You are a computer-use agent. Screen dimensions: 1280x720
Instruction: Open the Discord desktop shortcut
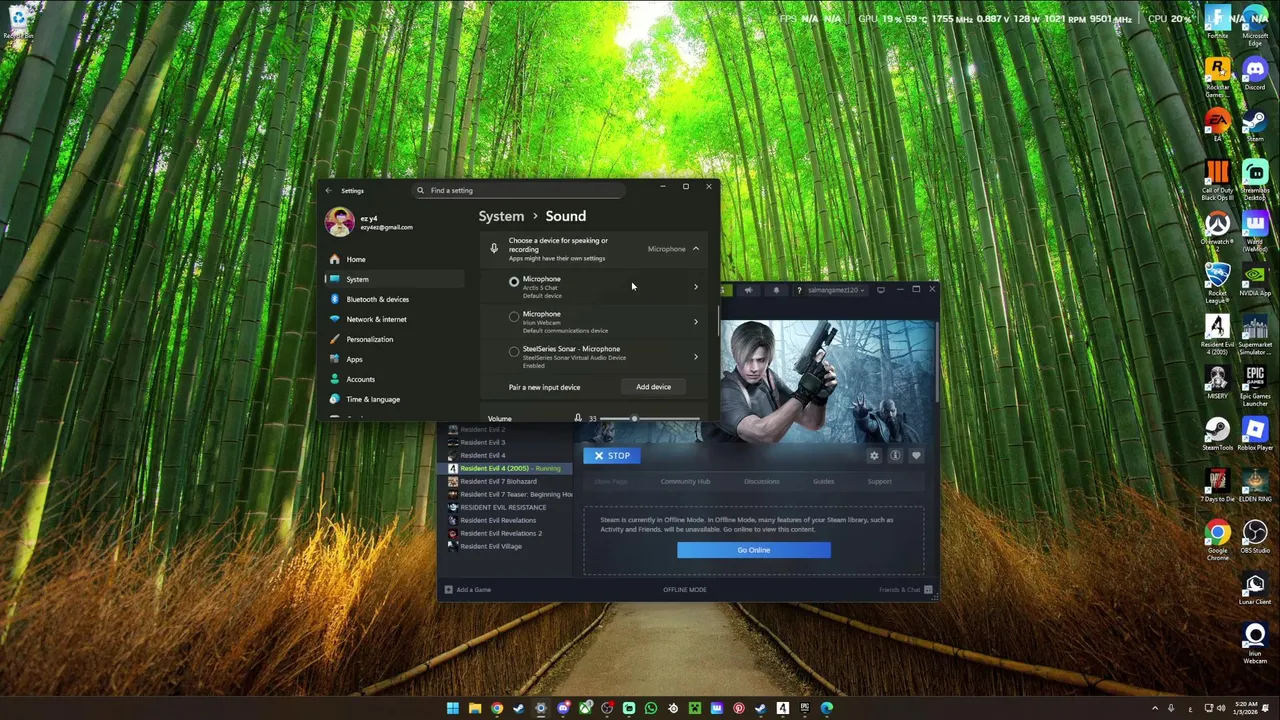pos(1254,74)
